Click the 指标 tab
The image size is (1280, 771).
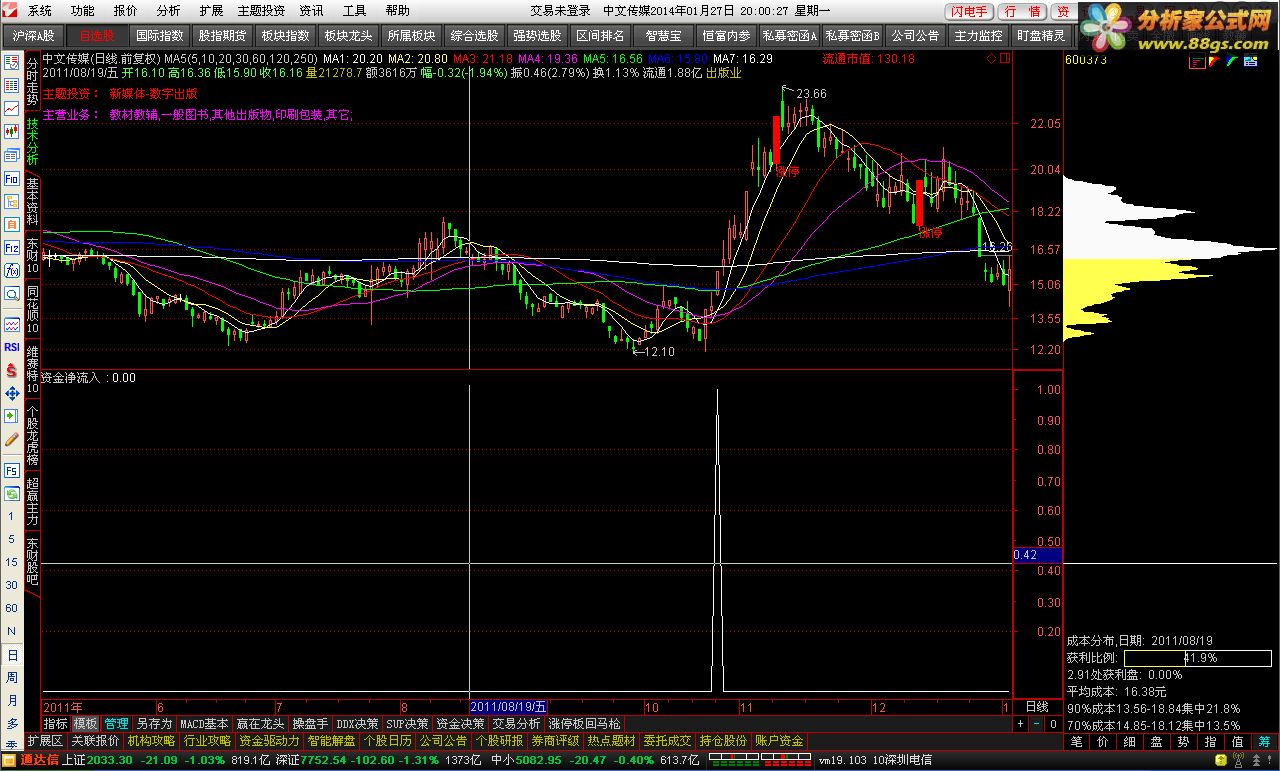point(55,723)
